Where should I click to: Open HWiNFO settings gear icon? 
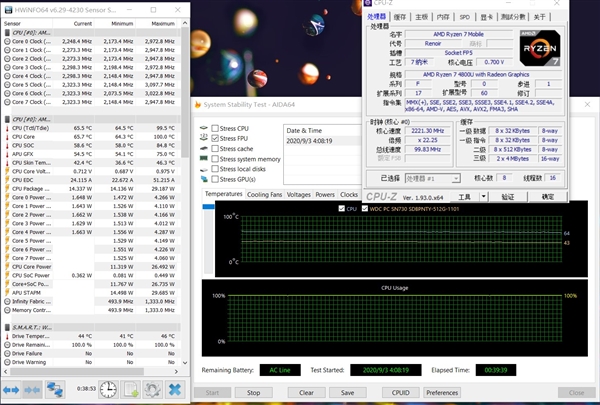pyautogui.click(x=152, y=388)
